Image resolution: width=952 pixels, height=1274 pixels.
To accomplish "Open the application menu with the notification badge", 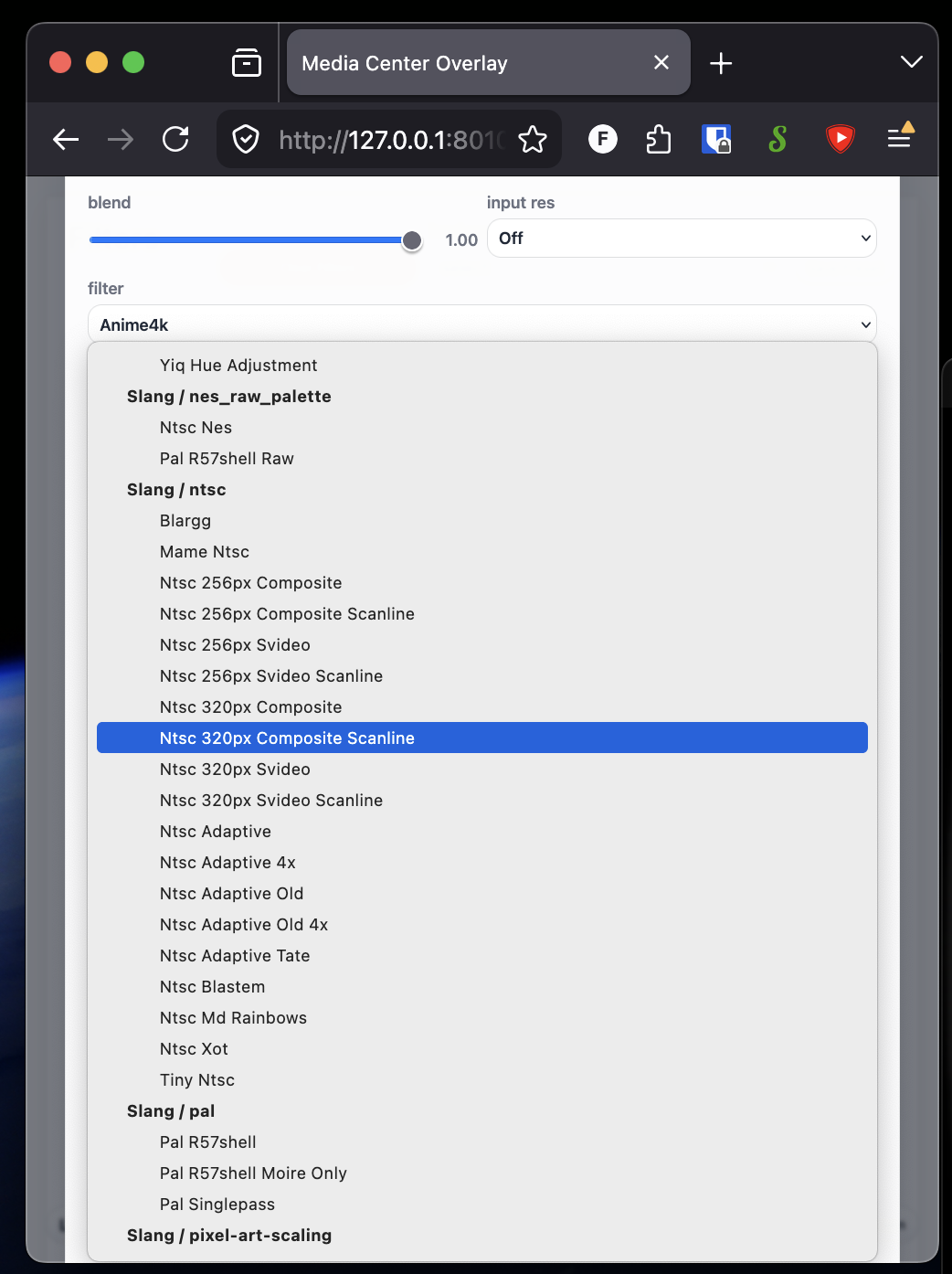I will (900, 139).
